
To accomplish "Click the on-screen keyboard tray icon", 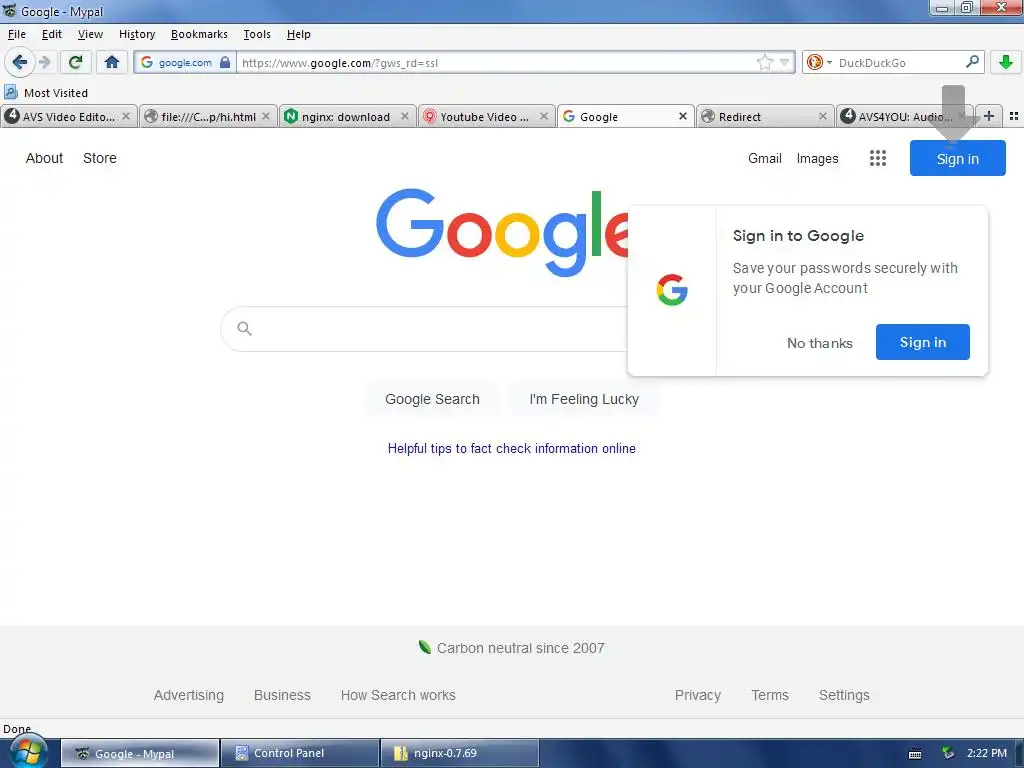I will pyautogui.click(x=915, y=754).
